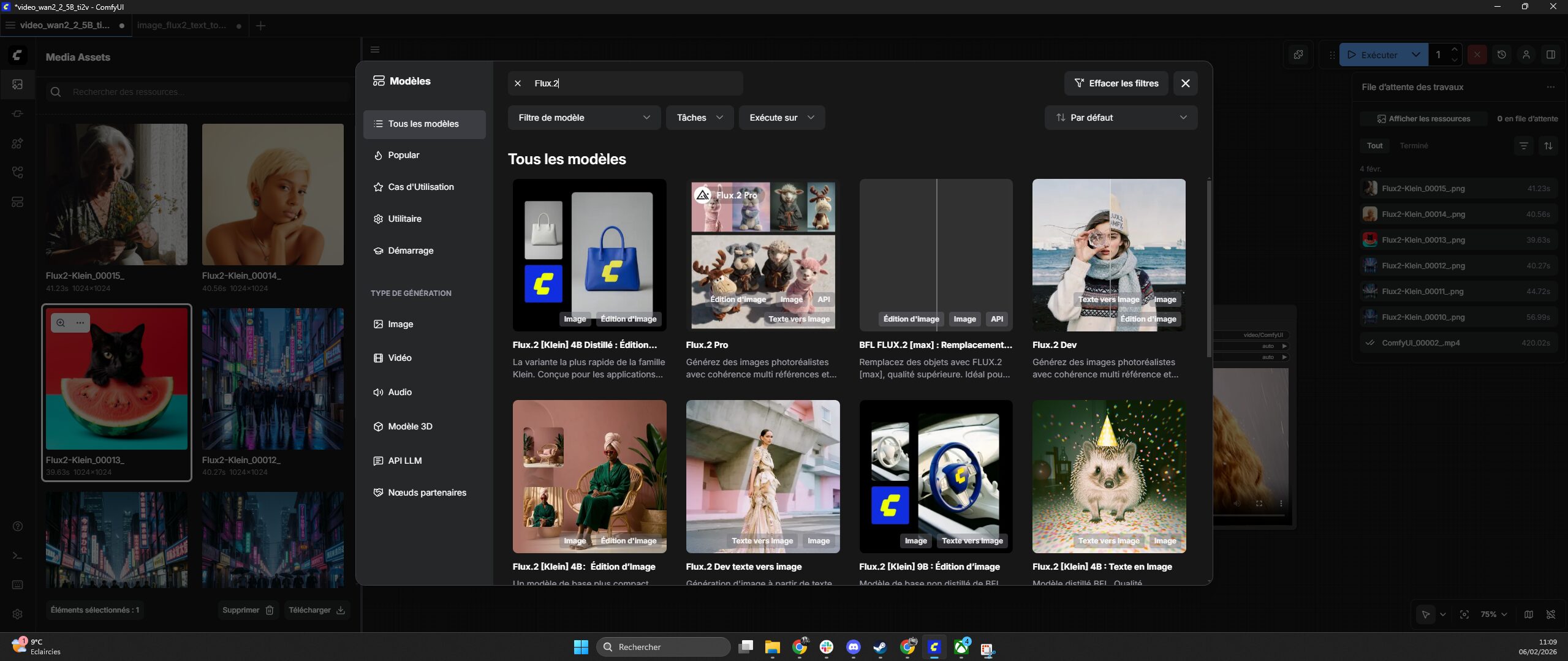Click the zoom icon on watermelon cat thumbnail
The height and width of the screenshot is (661, 1568).
(x=61, y=323)
